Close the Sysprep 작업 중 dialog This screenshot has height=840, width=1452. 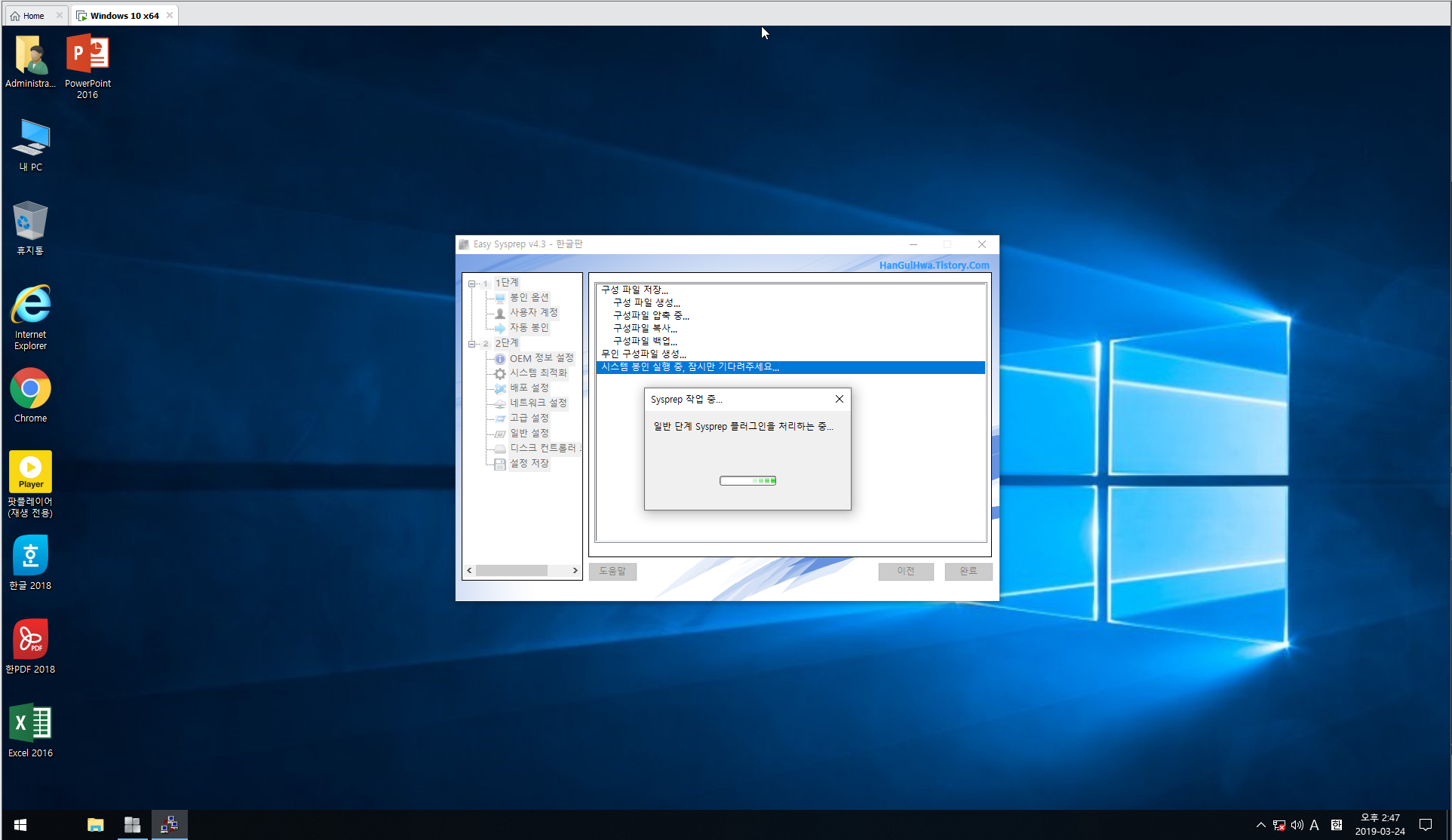click(x=840, y=400)
